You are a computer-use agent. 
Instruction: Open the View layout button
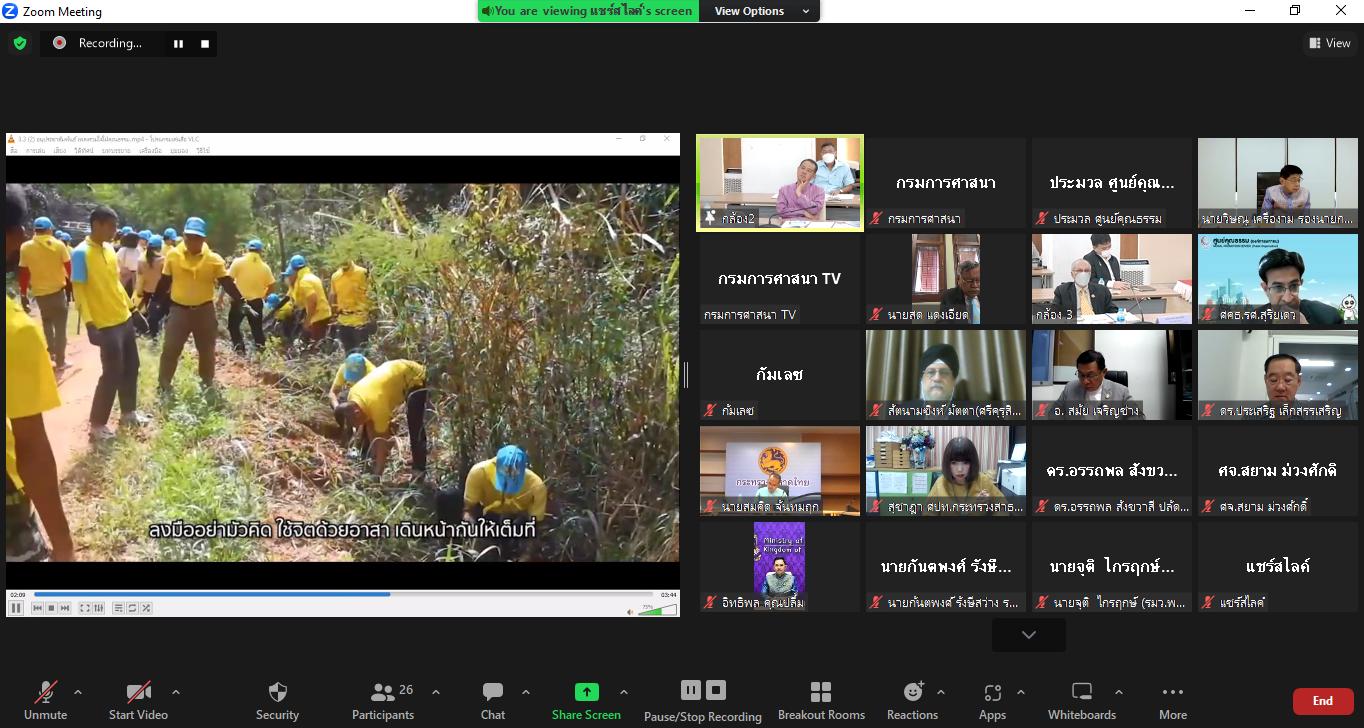point(1330,43)
